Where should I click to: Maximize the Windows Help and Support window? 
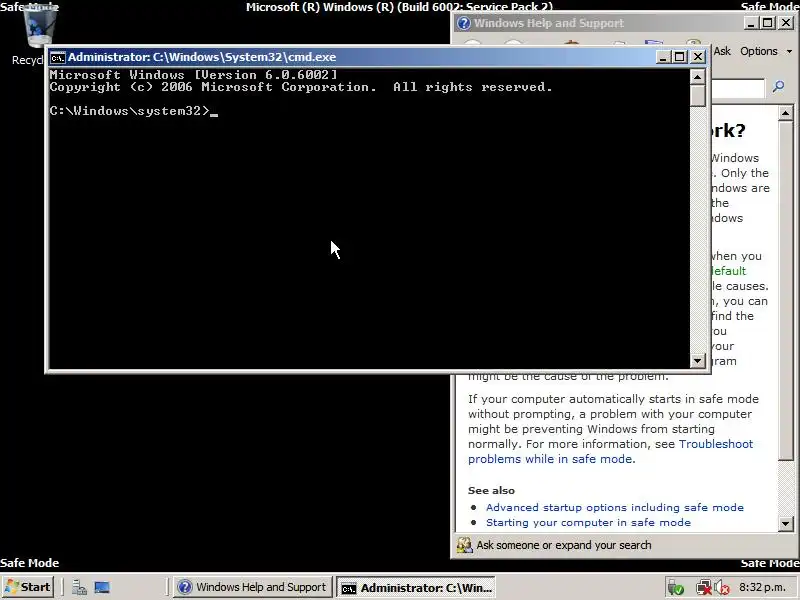(767, 23)
